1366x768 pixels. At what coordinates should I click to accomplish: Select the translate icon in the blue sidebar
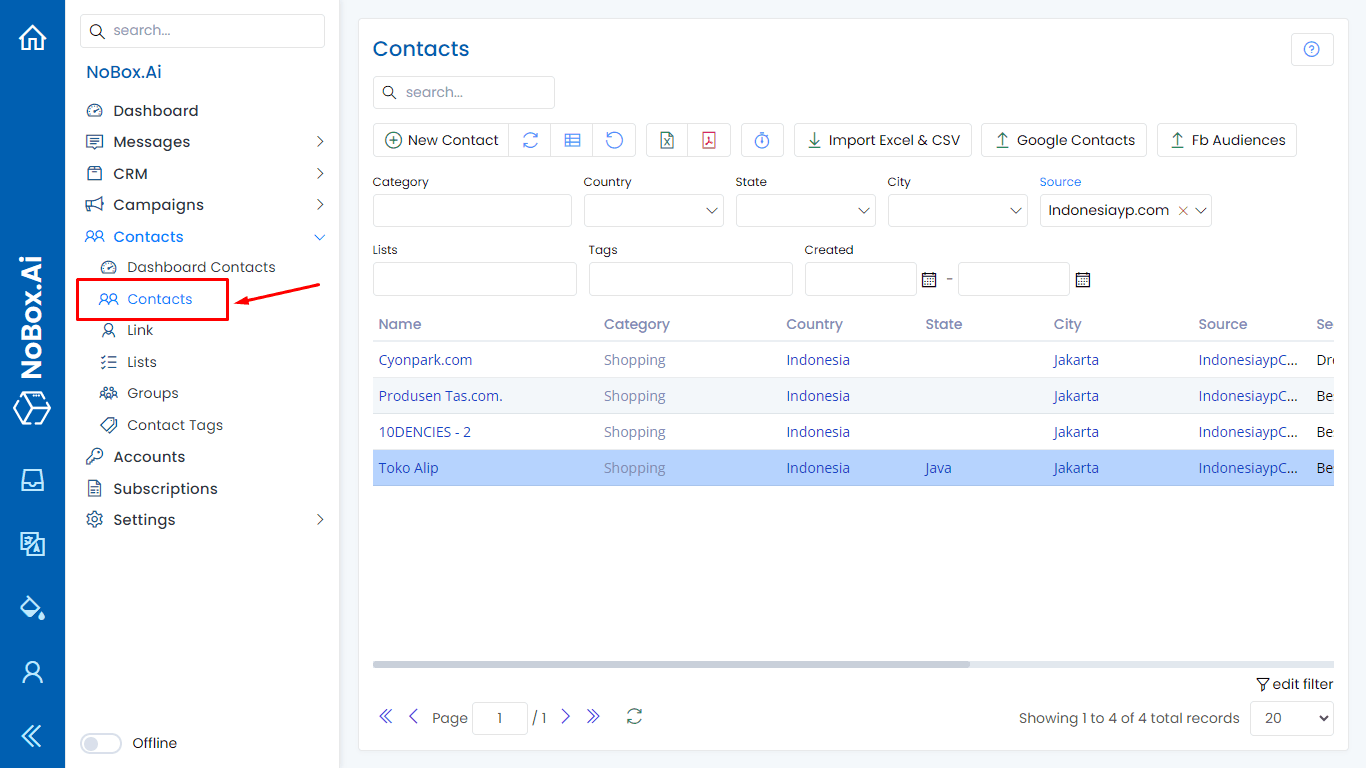tap(32, 544)
